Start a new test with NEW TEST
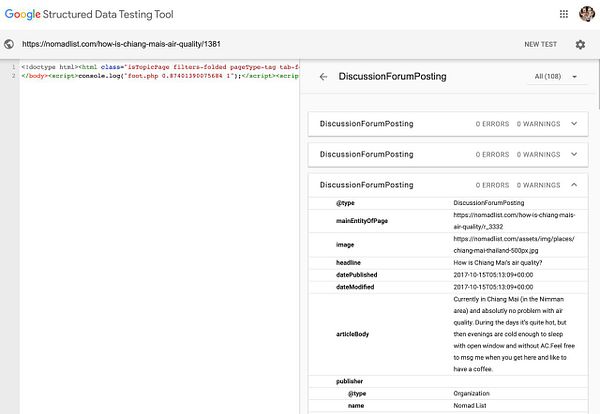 point(541,44)
